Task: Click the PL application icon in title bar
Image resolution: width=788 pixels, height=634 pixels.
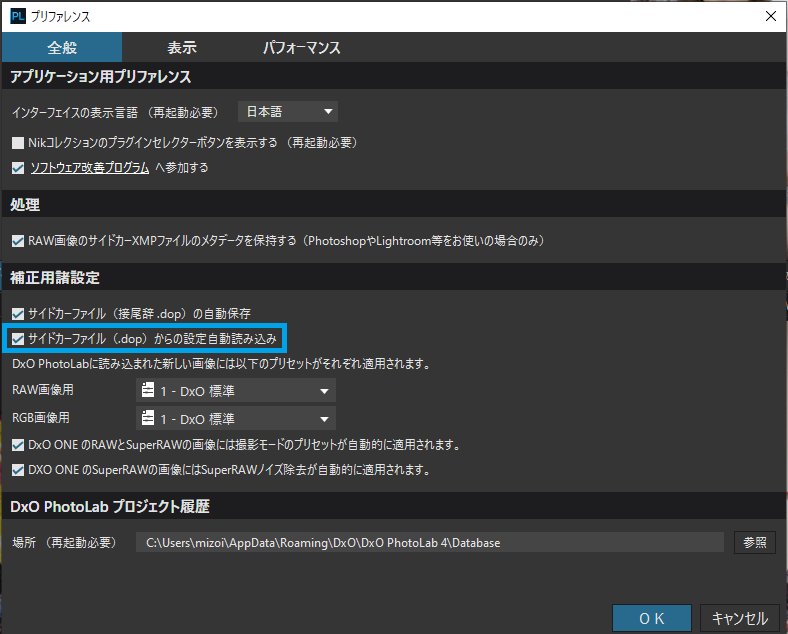Action: (x=18, y=17)
